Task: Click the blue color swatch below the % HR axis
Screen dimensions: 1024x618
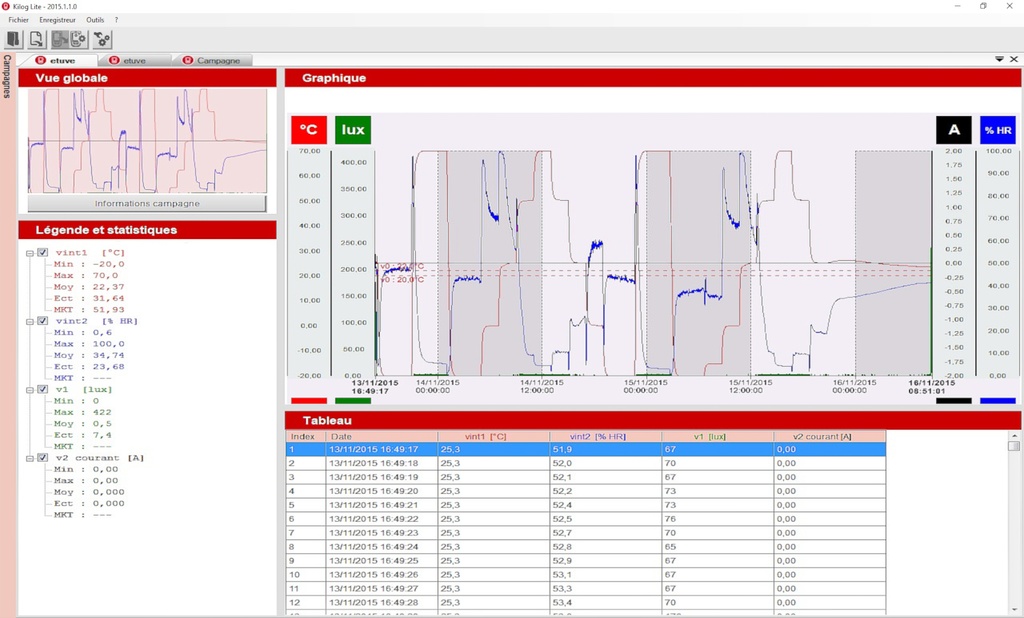Action: click(x=998, y=400)
